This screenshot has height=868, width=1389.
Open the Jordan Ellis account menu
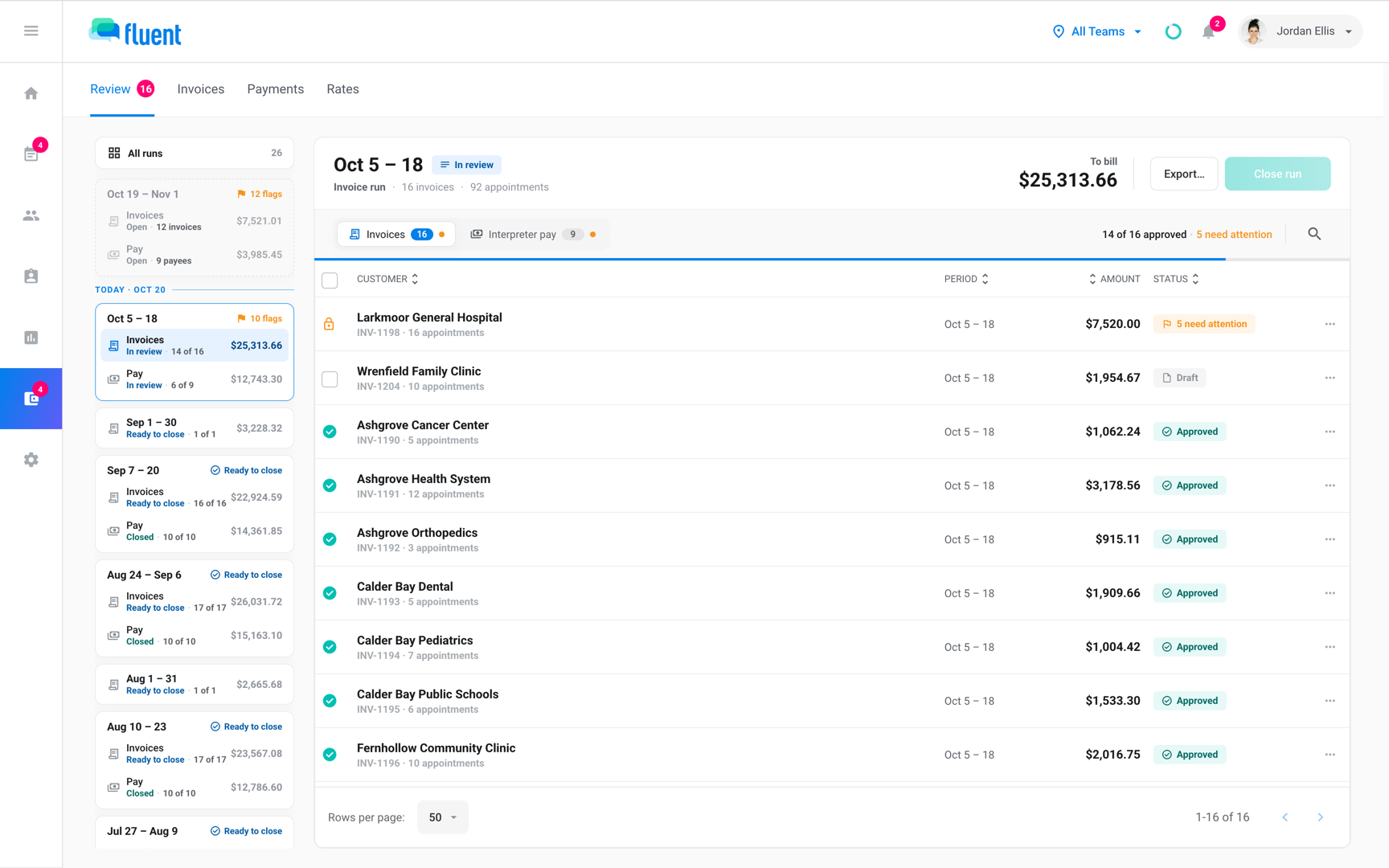tap(1300, 31)
